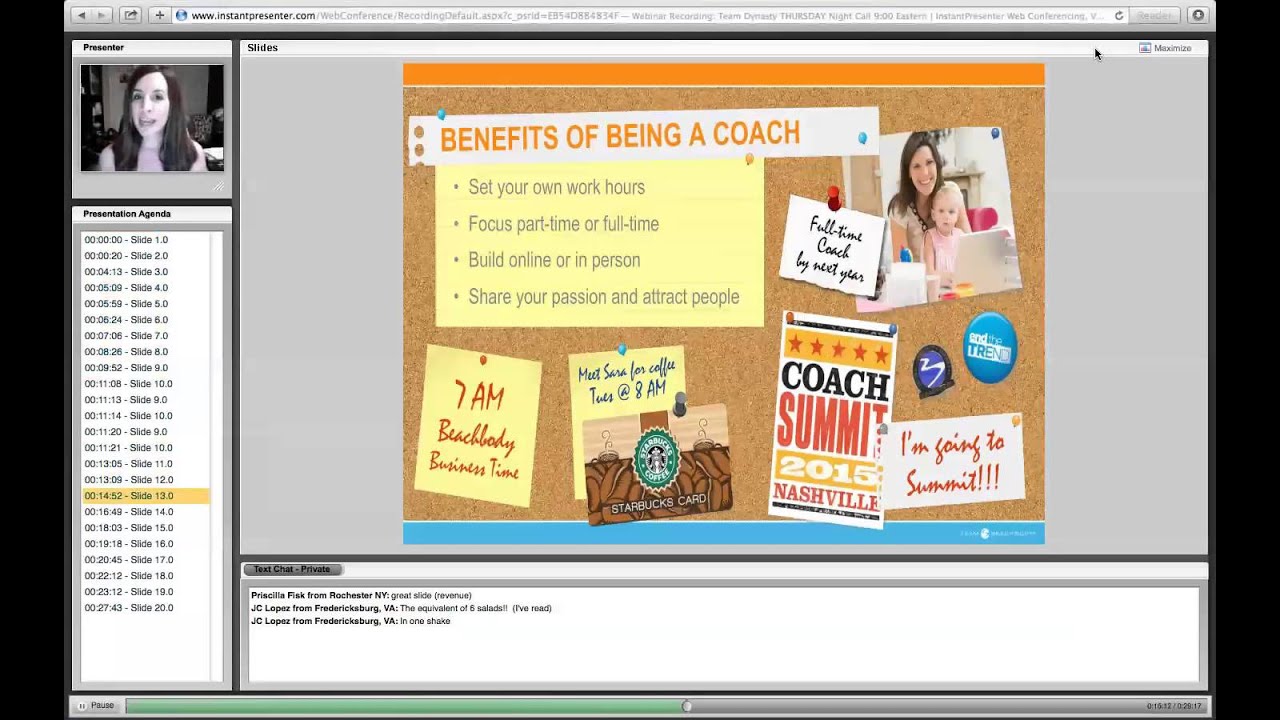
Task: Click the presenter panel resize grip
Action: point(218,186)
